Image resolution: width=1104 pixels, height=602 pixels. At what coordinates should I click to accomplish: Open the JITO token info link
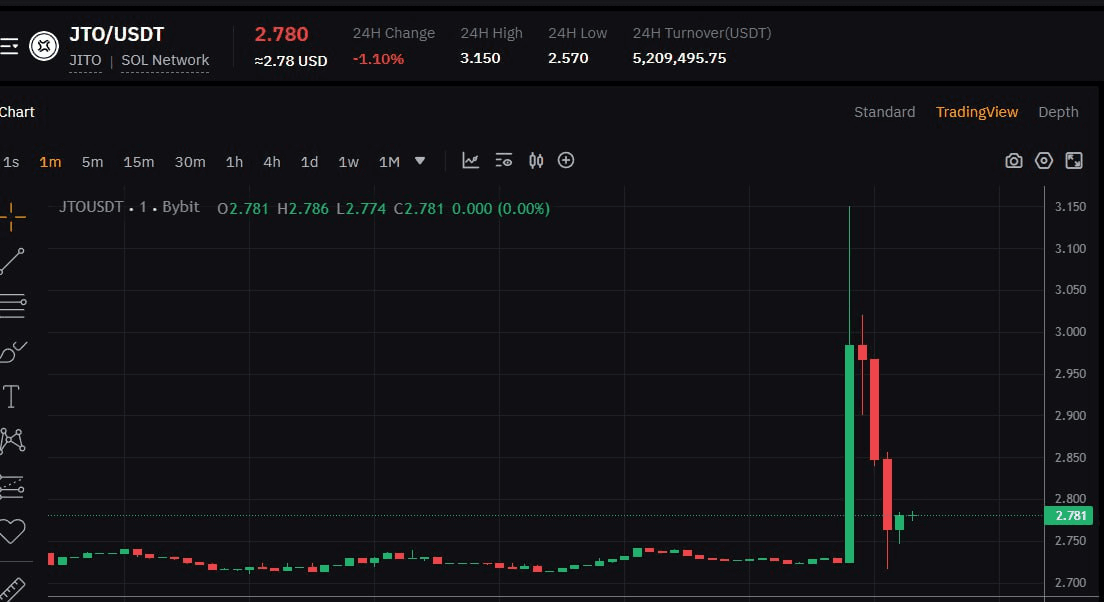tap(85, 61)
